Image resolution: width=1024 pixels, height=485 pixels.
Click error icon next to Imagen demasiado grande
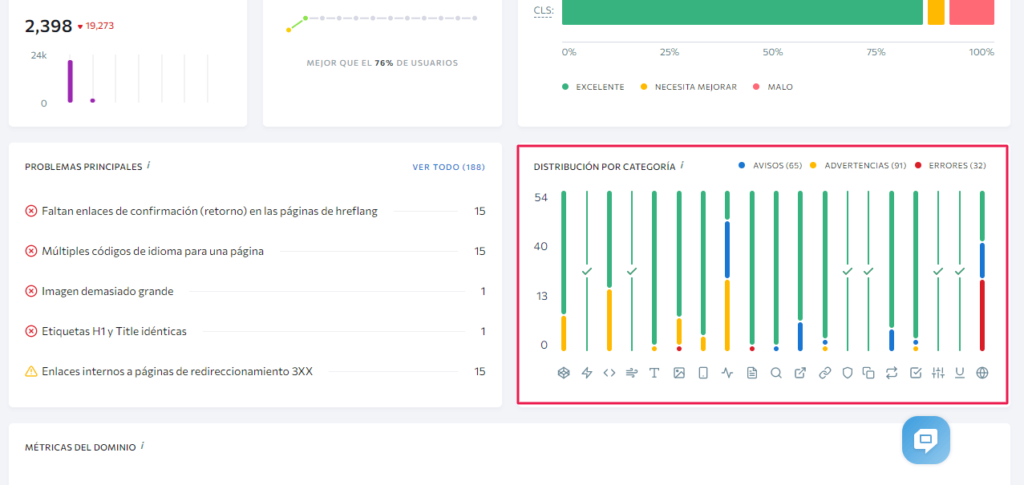31,291
